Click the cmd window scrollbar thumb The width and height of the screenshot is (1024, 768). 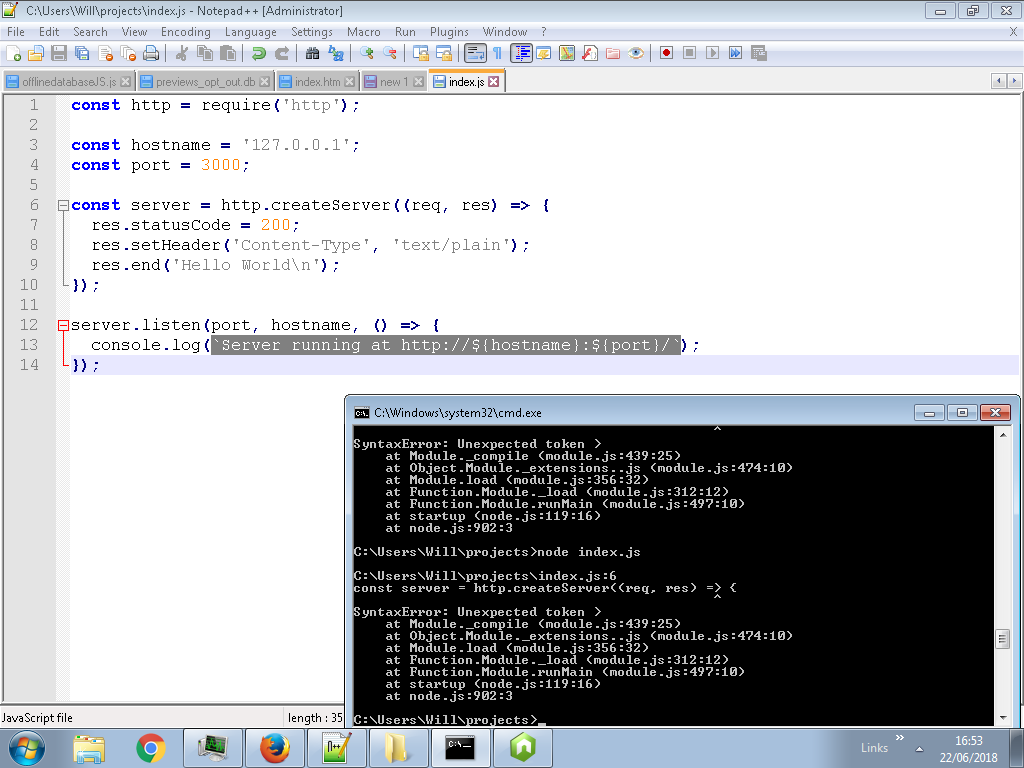(1003, 639)
